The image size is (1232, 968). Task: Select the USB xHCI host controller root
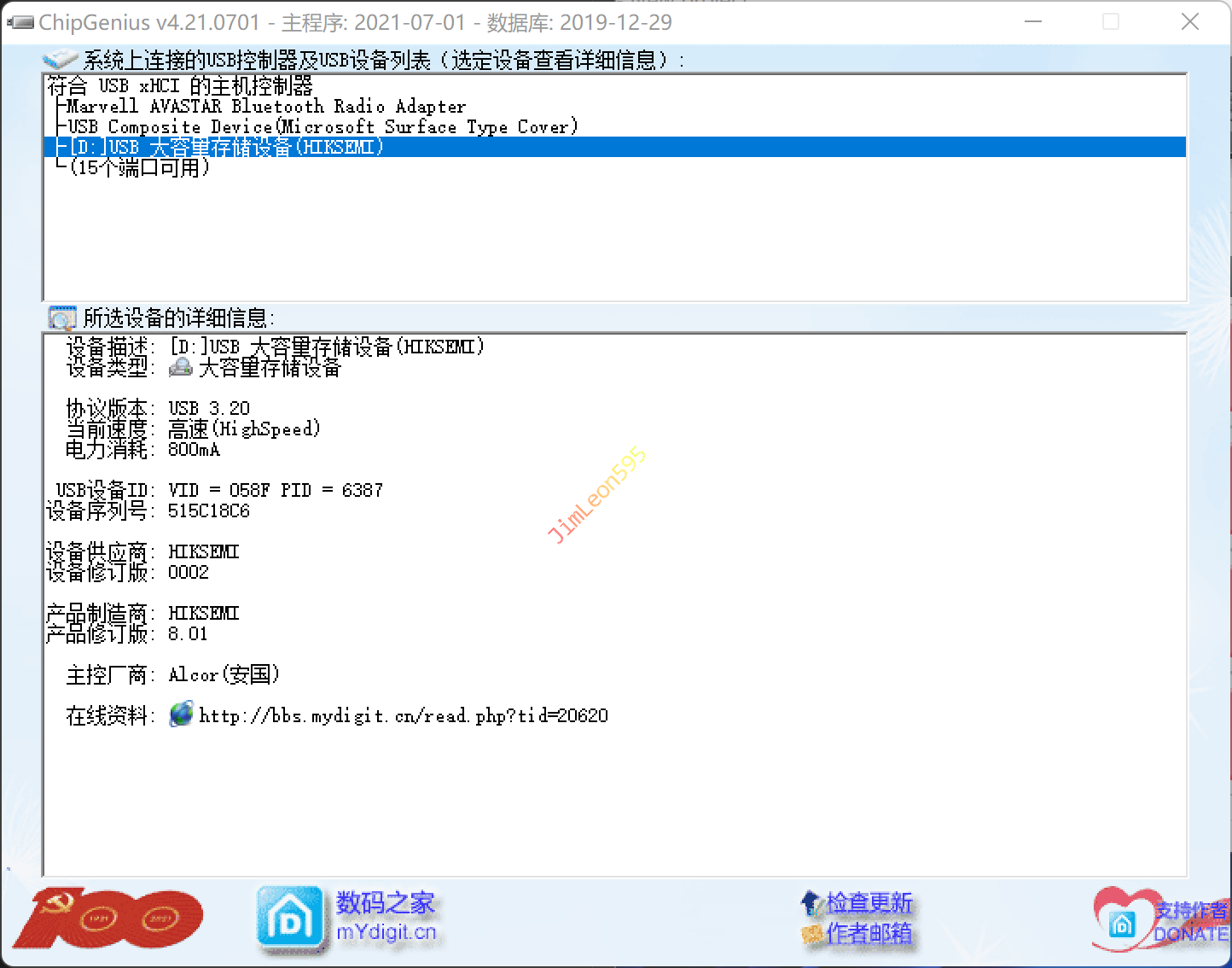click(x=180, y=85)
